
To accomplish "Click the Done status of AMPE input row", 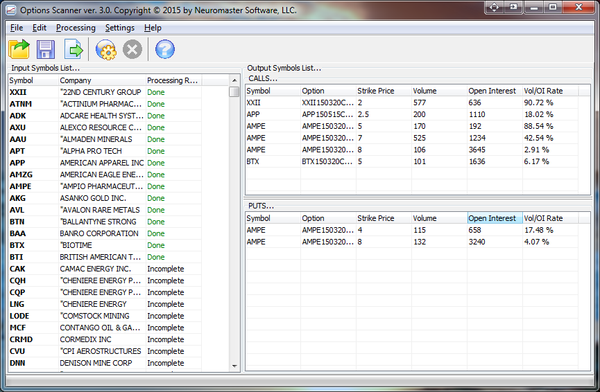I will (x=156, y=186).
